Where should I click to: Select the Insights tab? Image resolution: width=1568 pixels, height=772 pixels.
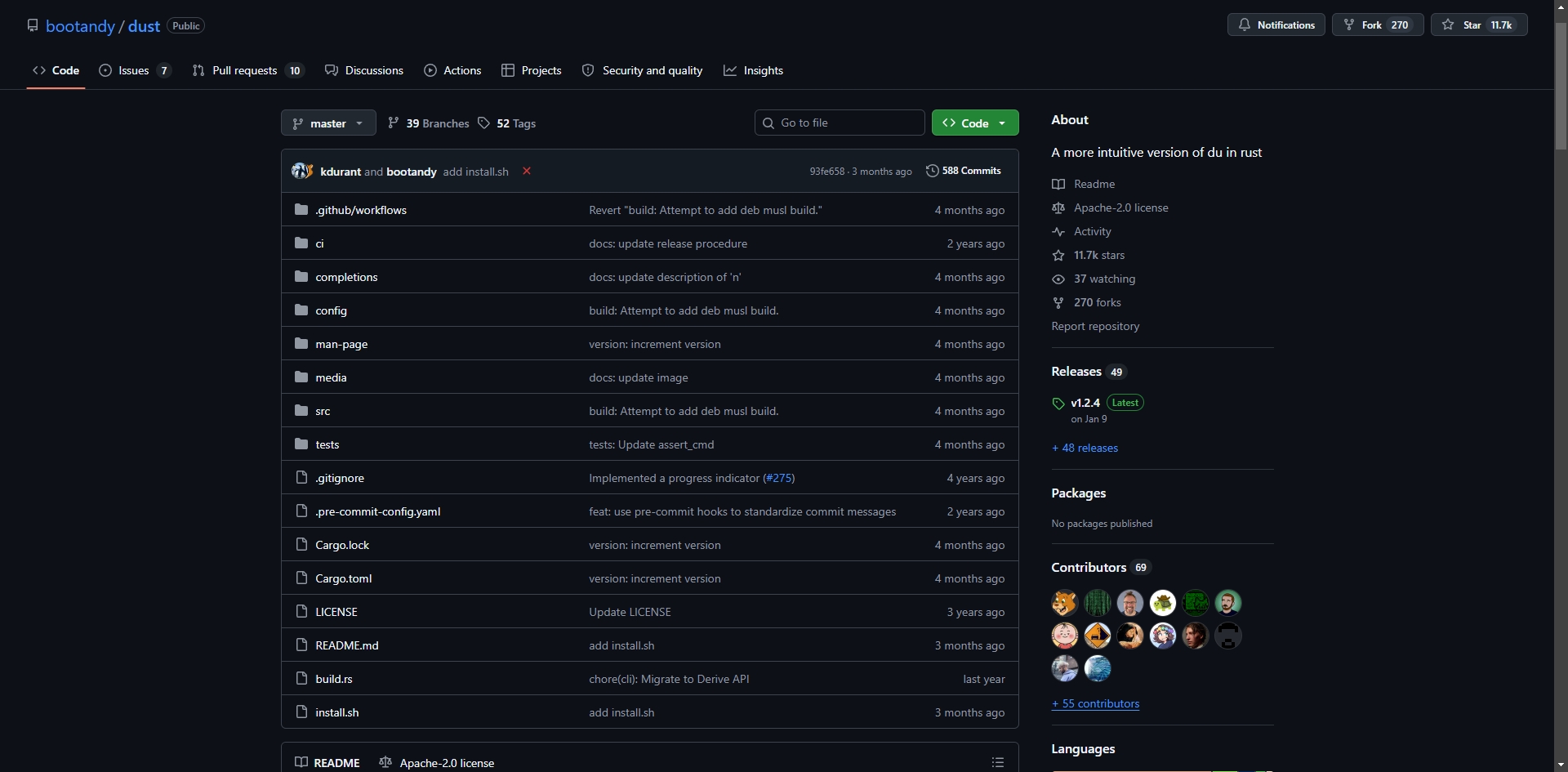(753, 70)
